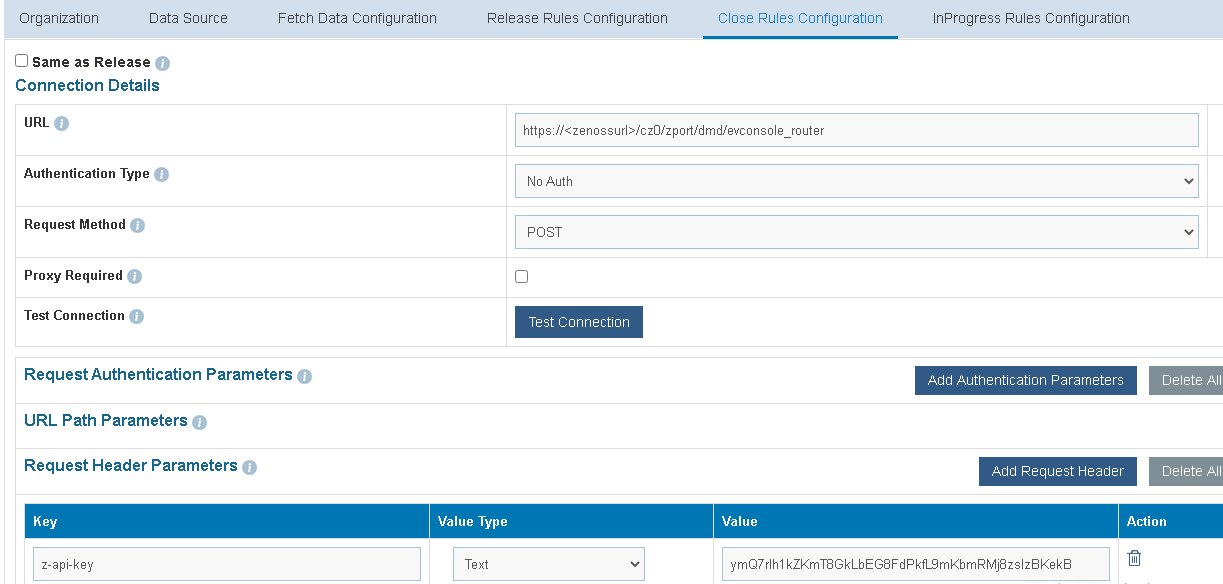
Task: Open the Release Rules Configuration tab
Action: (x=577, y=18)
